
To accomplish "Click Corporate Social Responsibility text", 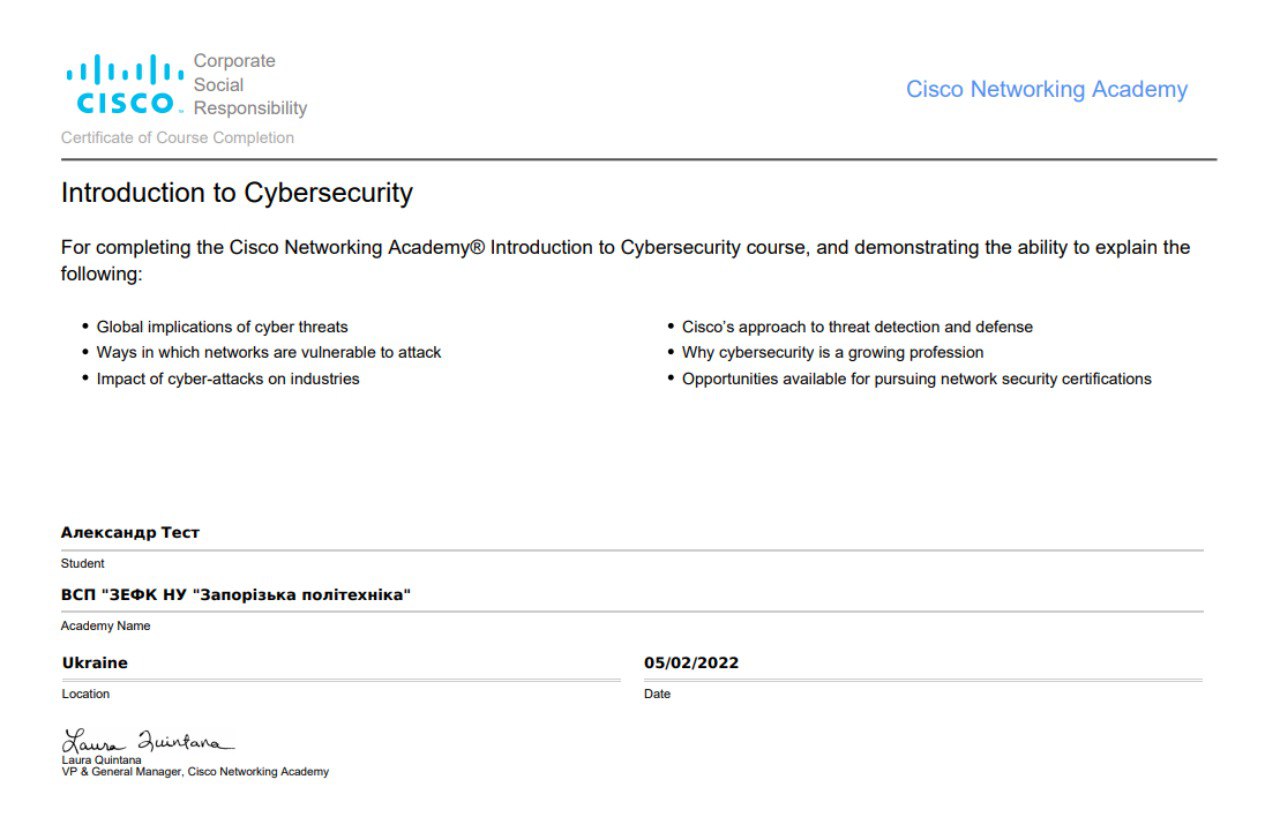I will pyautogui.click(x=250, y=85).
